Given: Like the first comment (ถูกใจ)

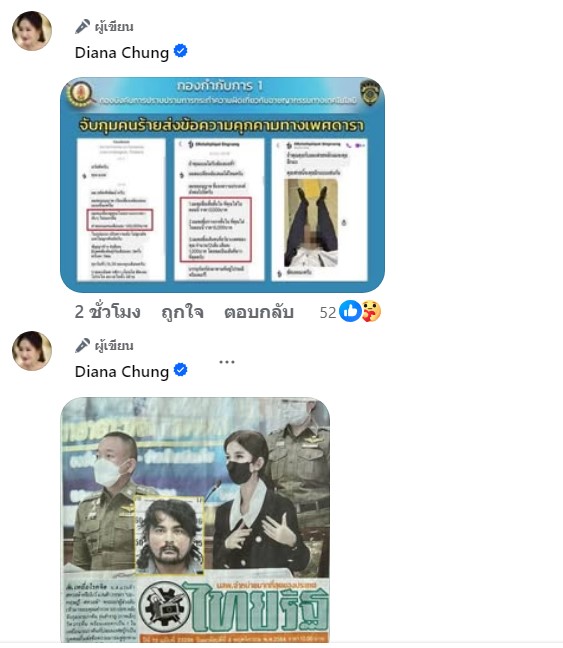Looking at the screenshot, I should point(182,312).
